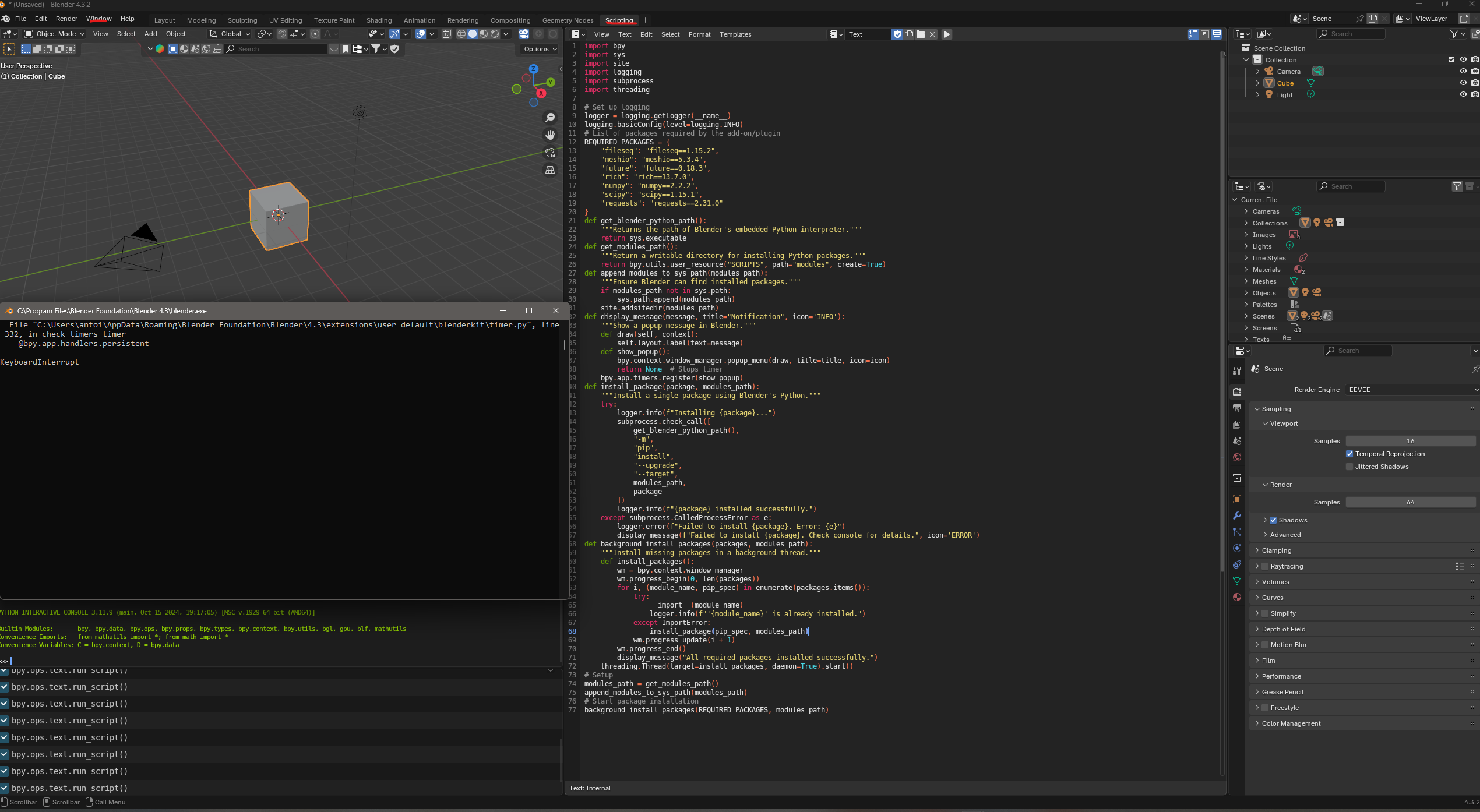
Task: Open the World properties globe tab
Action: tap(1236, 457)
